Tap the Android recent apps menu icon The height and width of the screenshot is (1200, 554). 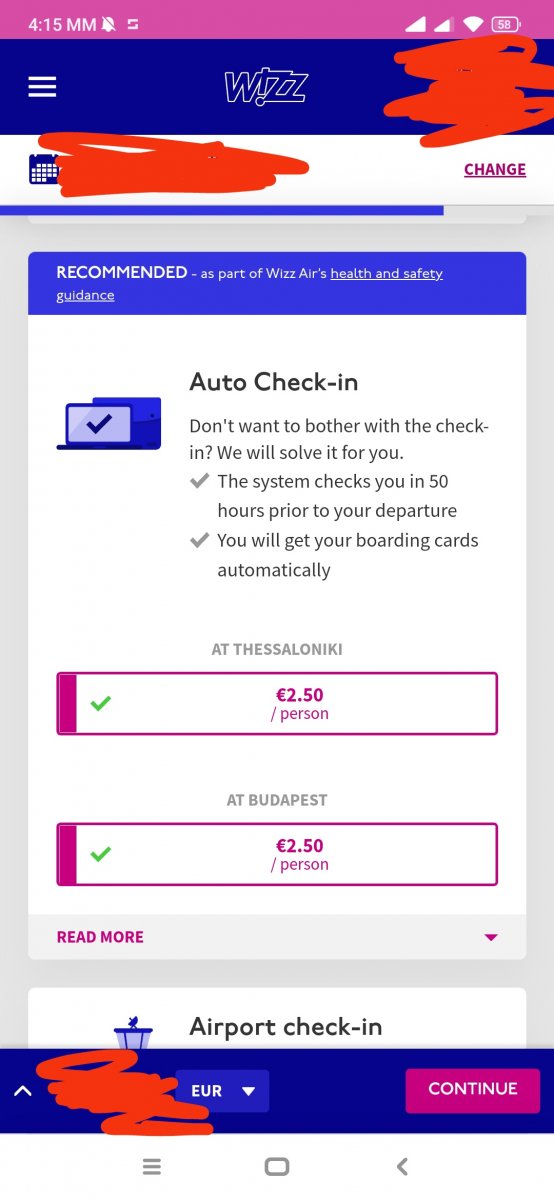(x=151, y=1166)
